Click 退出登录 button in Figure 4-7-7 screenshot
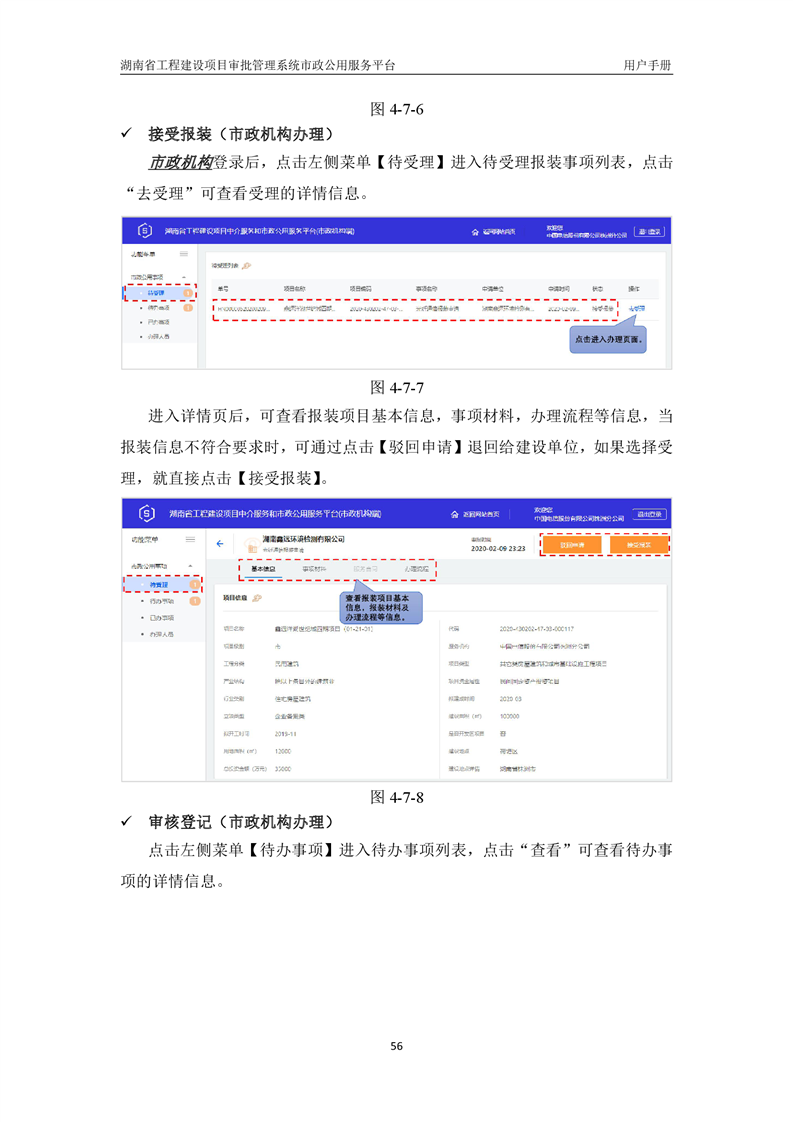Image resolution: width=793 pixels, height=1122 pixels. 649,232
